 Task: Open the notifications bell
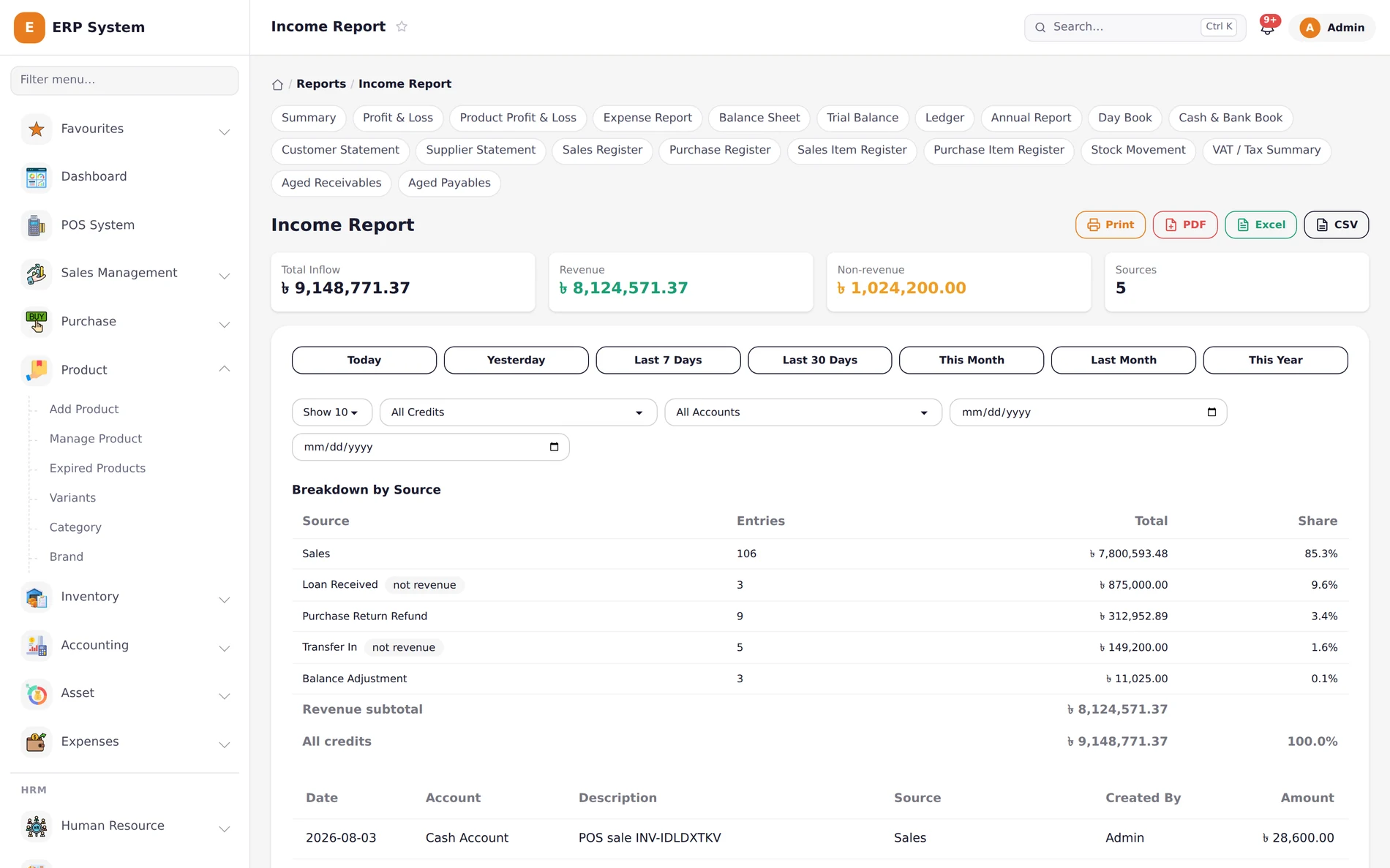(x=1268, y=28)
